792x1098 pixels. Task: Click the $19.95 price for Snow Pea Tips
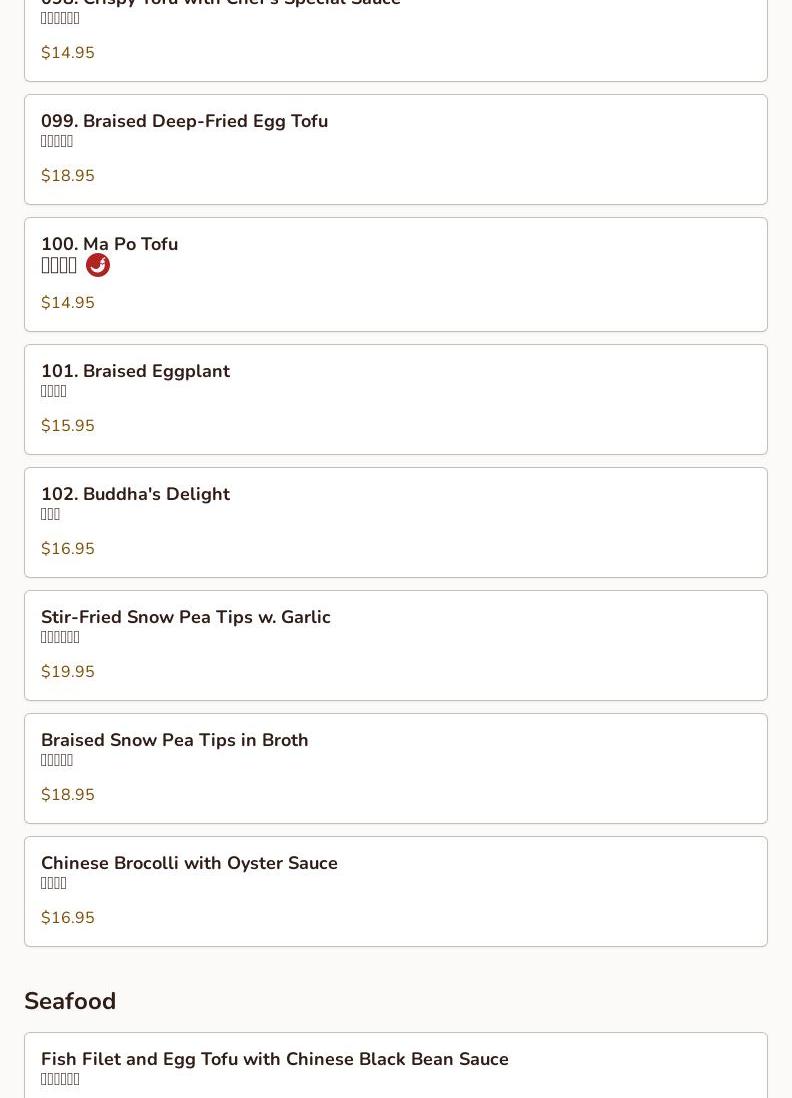pos(68,672)
